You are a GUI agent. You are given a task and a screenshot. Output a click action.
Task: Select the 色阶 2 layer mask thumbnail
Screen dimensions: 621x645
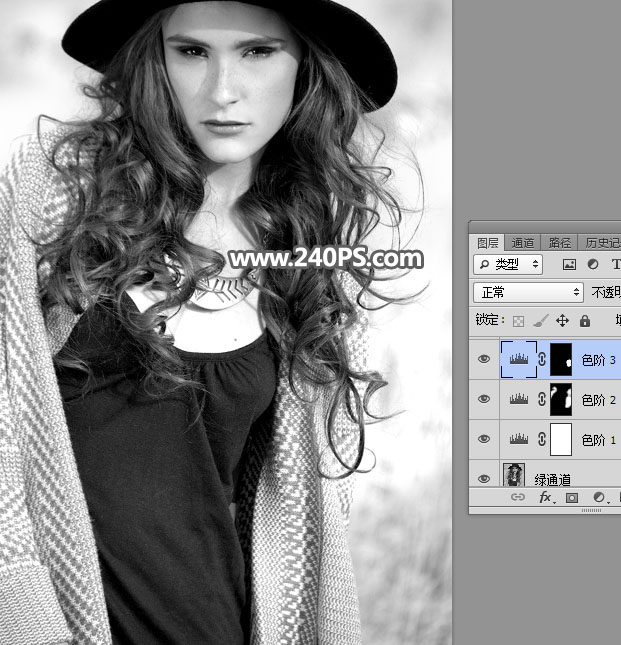pos(561,399)
